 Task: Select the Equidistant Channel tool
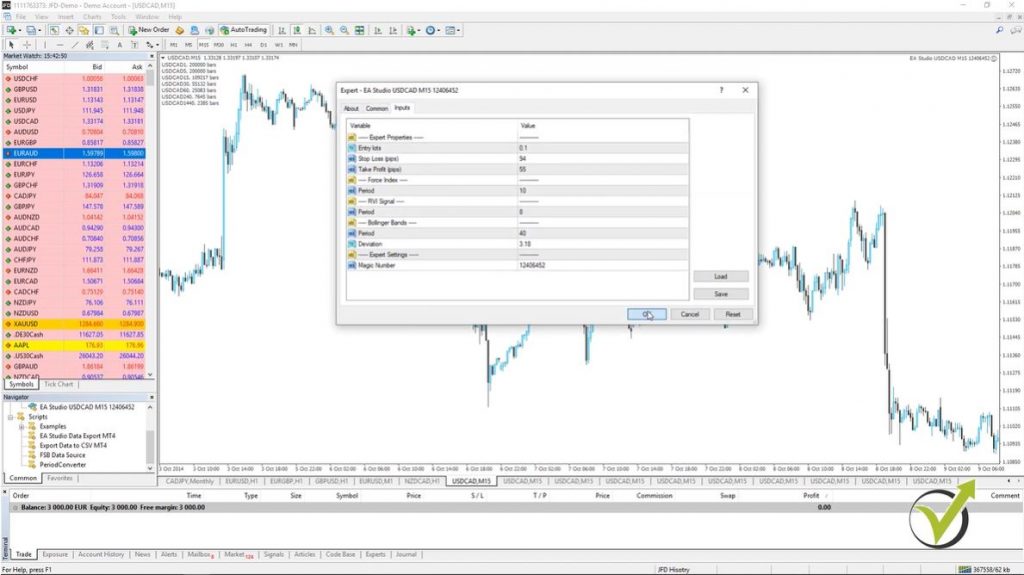pyautogui.click(x=89, y=45)
